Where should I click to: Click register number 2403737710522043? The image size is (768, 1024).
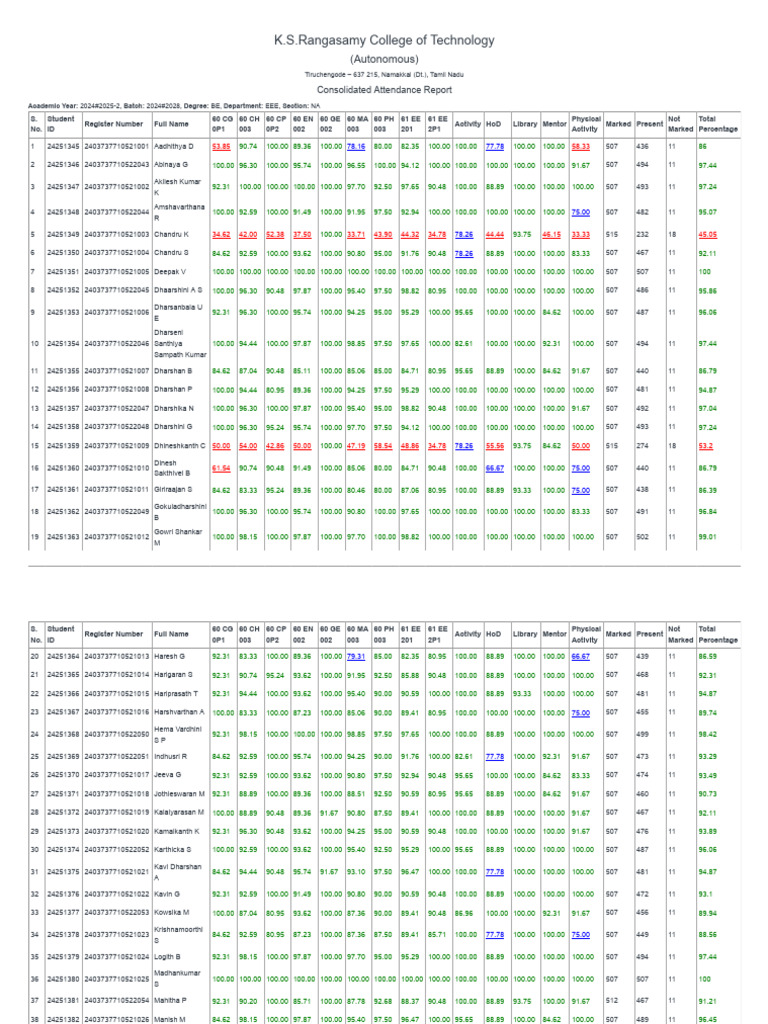point(117,165)
